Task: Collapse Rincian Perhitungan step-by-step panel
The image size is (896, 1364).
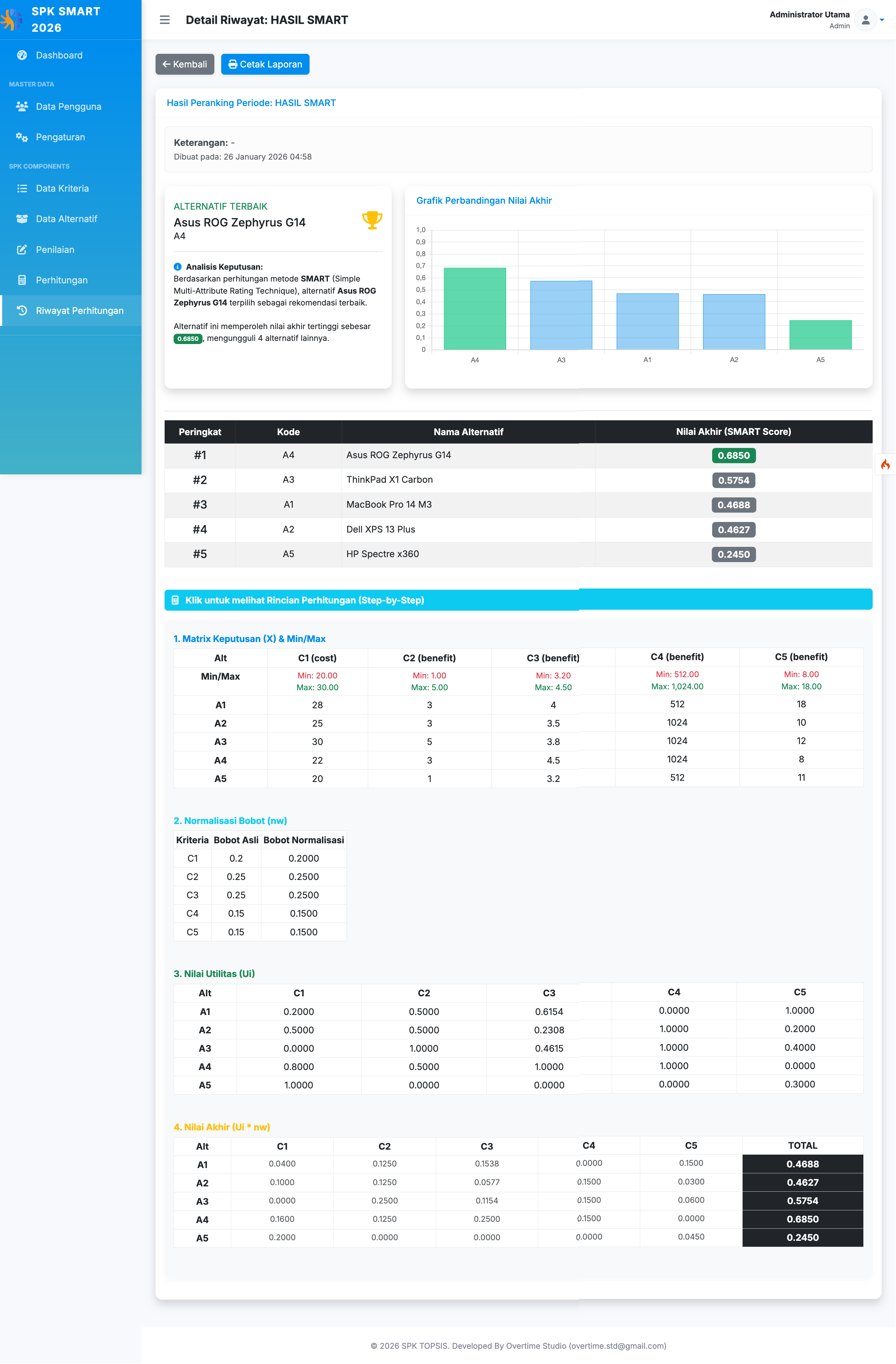Action: point(518,600)
